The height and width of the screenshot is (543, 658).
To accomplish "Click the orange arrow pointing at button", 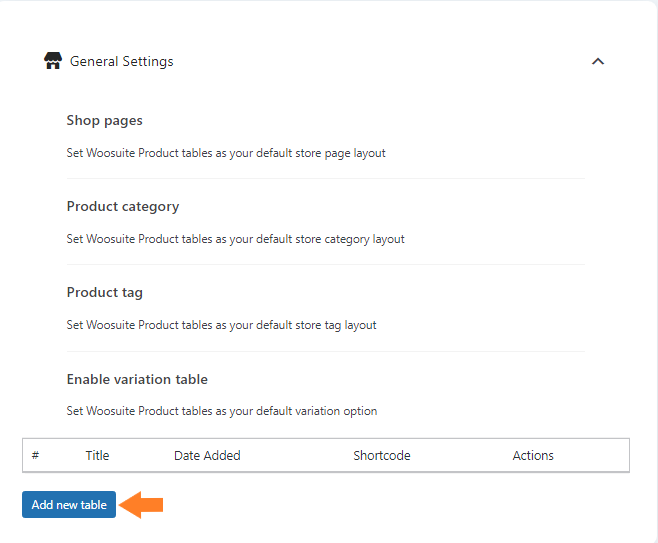I will coord(141,504).
